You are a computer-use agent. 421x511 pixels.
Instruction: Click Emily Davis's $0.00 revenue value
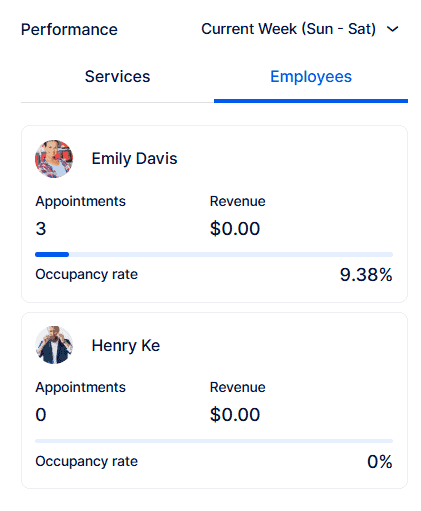pos(235,229)
